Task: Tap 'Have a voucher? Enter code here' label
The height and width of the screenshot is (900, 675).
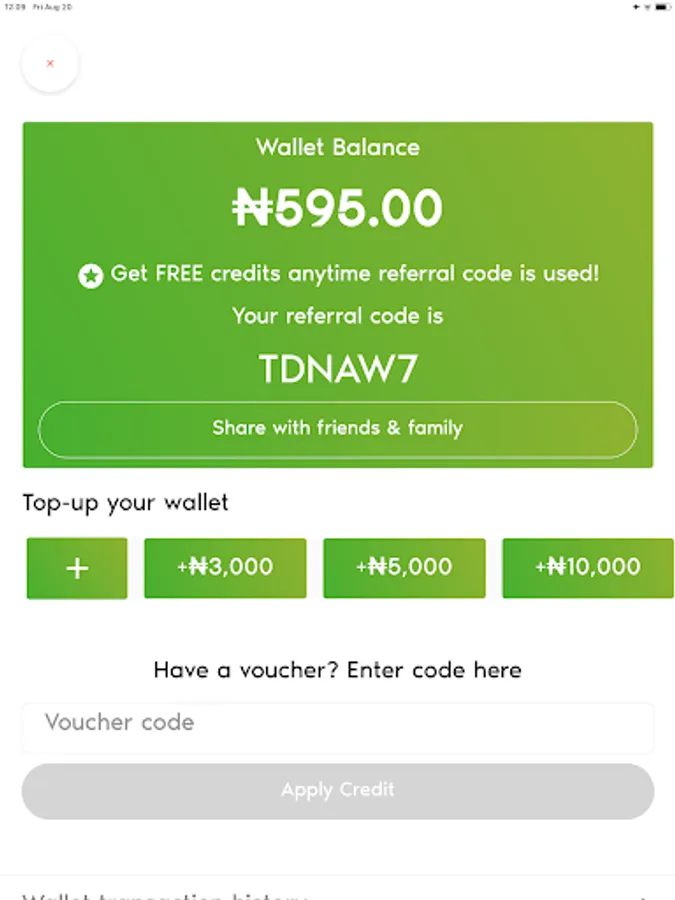Action: point(338,670)
